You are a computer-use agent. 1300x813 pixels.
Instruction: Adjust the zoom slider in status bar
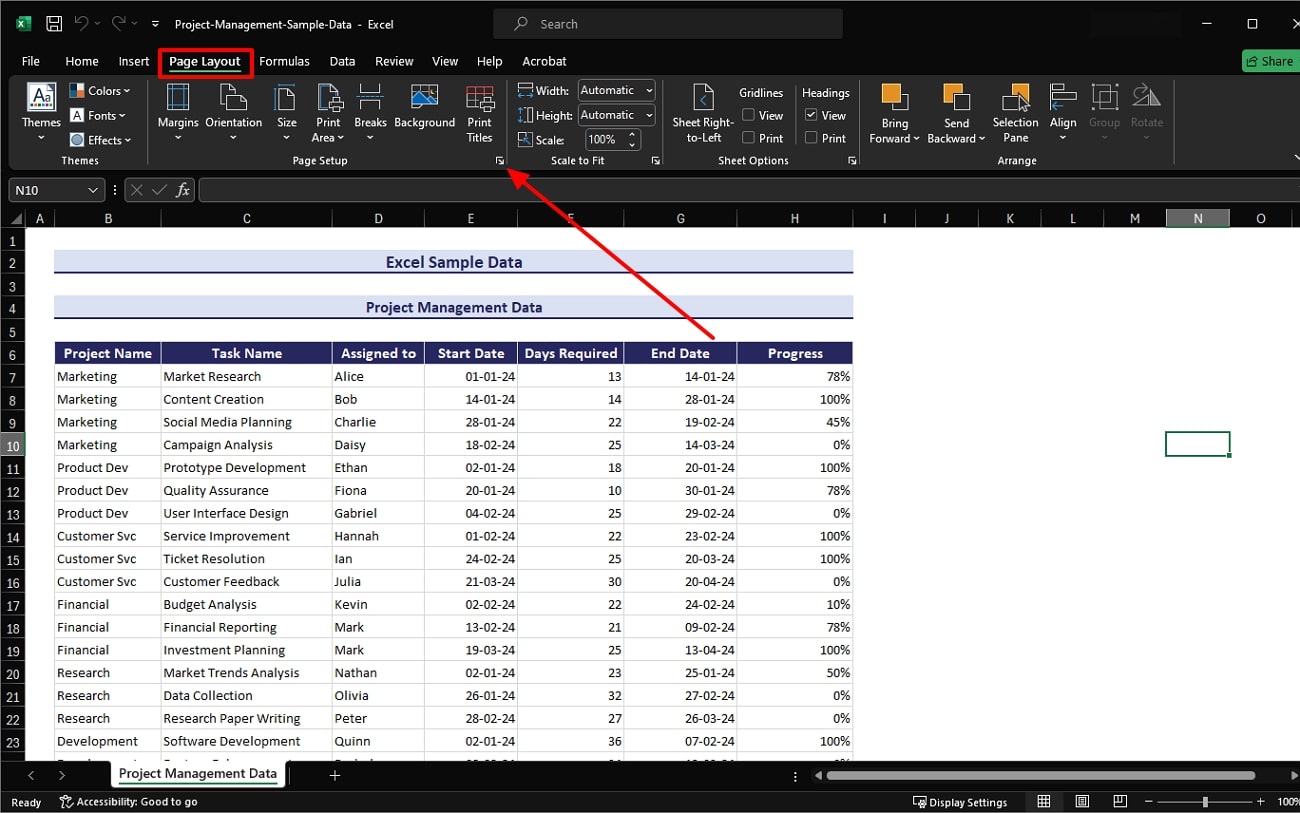[x=1205, y=802]
